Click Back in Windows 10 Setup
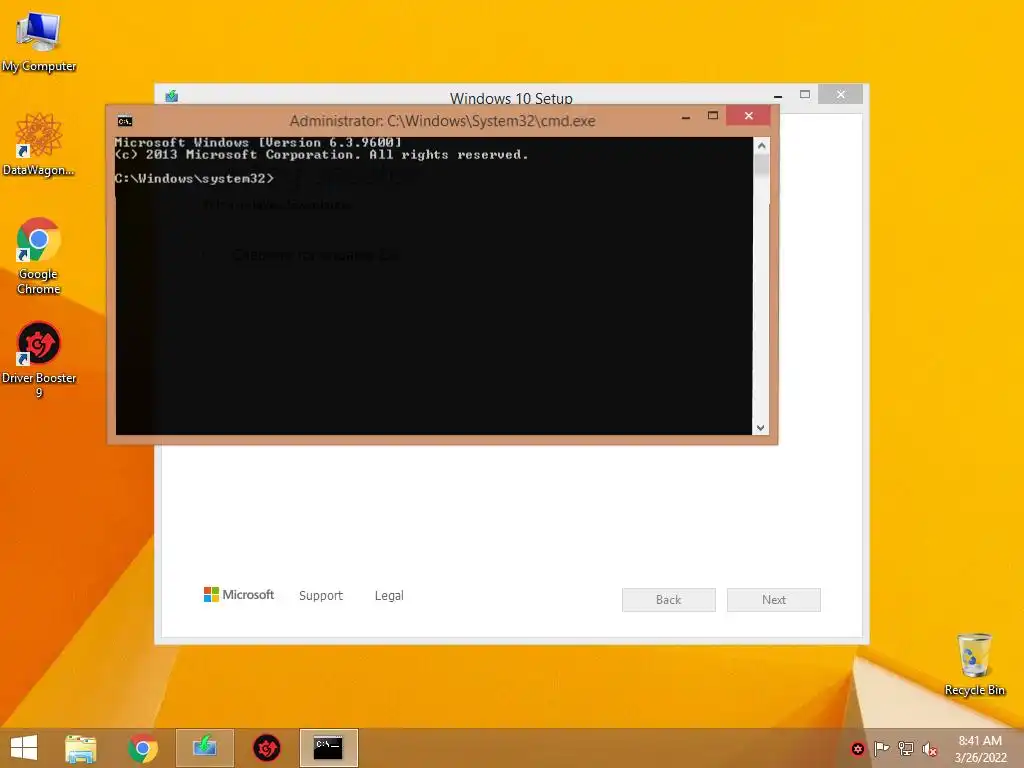 [x=669, y=600]
